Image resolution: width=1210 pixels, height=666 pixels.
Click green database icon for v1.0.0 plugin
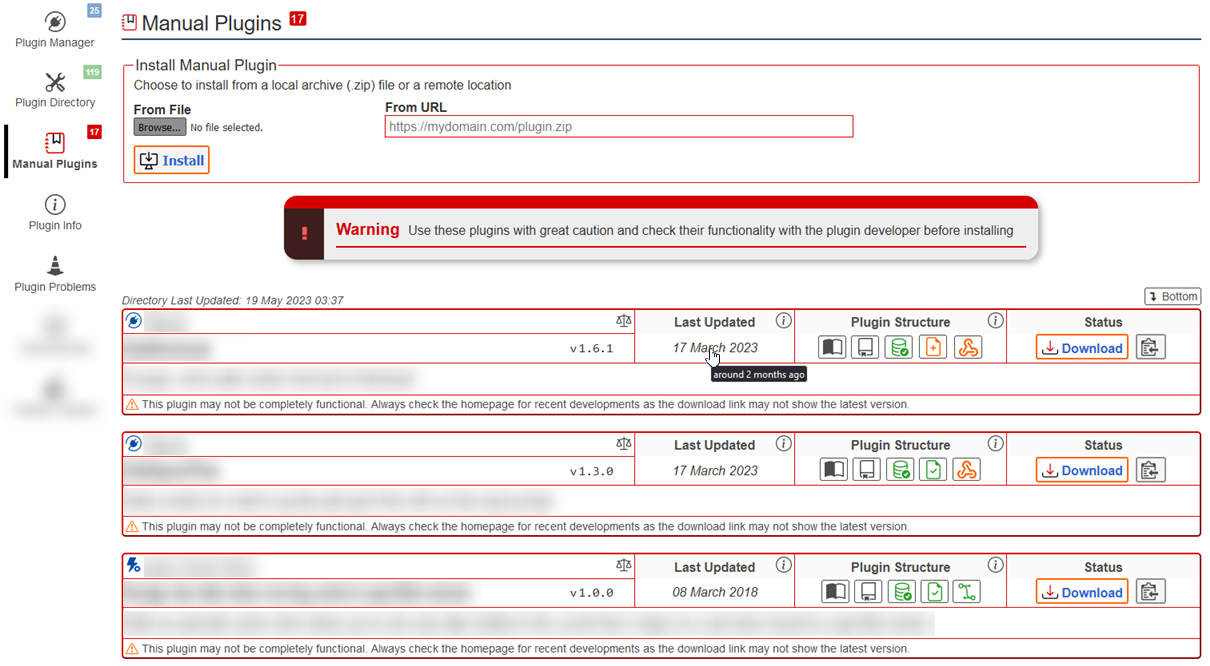point(900,592)
